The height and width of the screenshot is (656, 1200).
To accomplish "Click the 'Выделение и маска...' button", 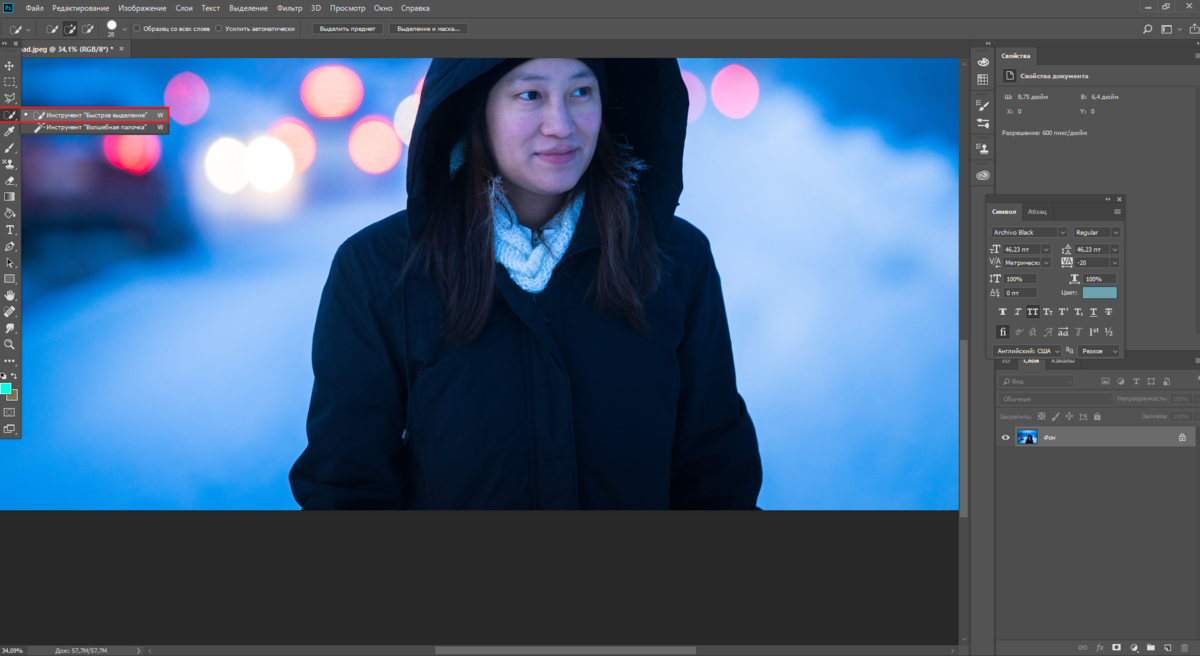I will coord(428,29).
